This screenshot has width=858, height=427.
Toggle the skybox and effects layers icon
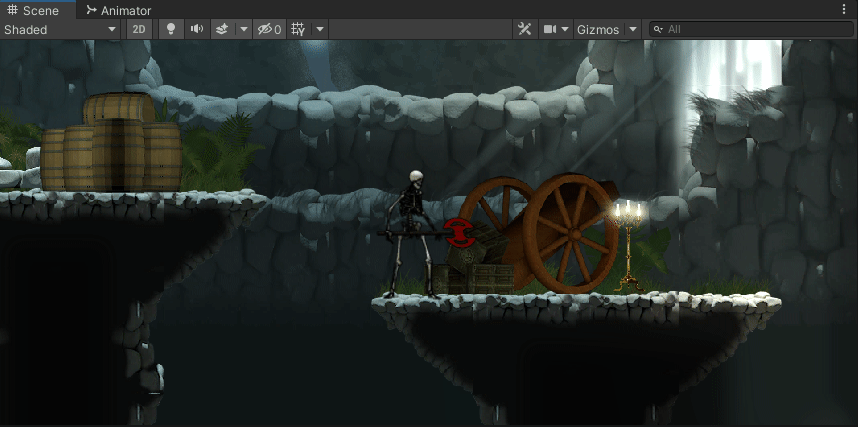point(223,30)
